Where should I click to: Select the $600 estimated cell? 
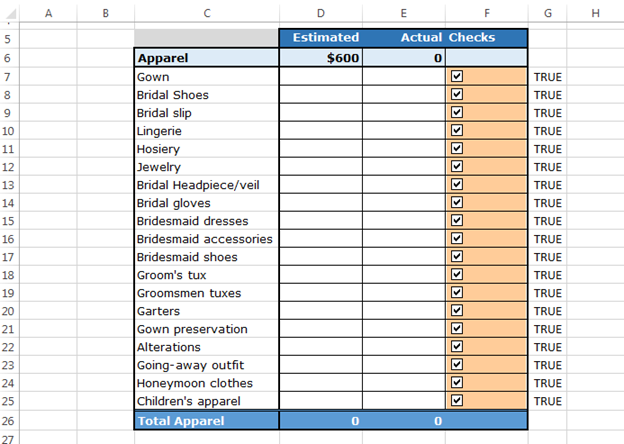click(321, 58)
